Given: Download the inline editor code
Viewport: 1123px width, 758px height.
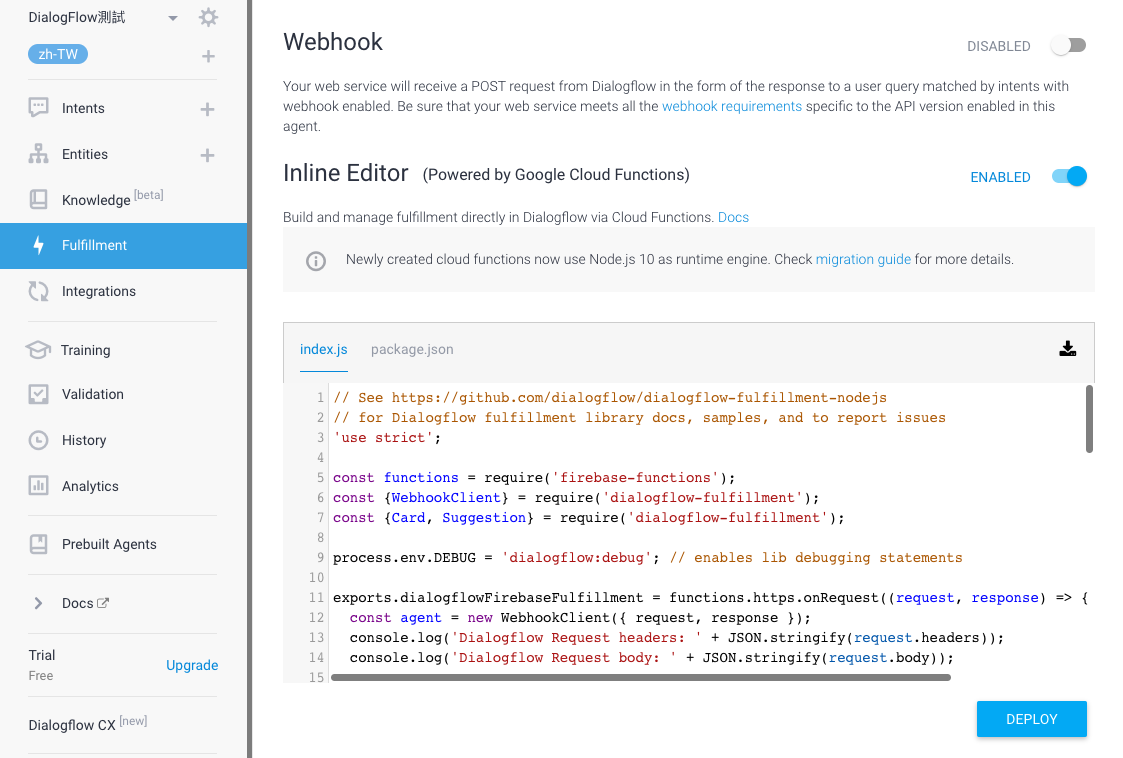Looking at the screenshot, I should 1067,349.
